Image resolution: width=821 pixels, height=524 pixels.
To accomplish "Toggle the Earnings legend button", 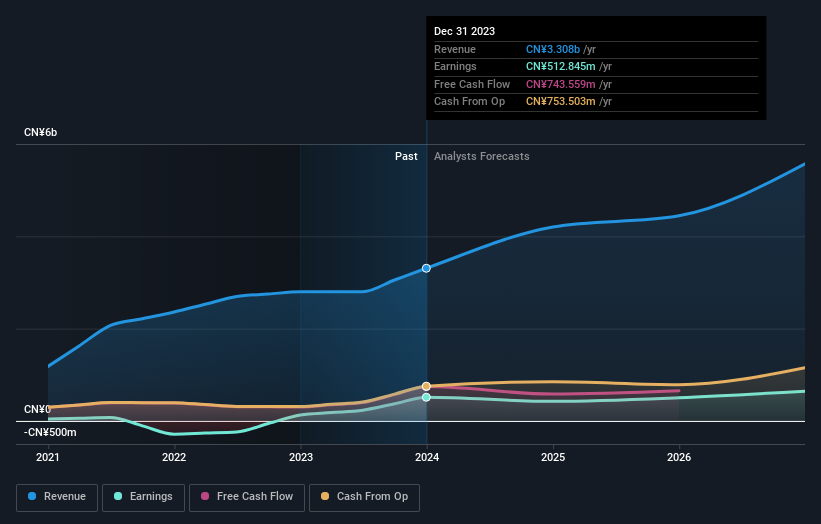I will (143, 497).
